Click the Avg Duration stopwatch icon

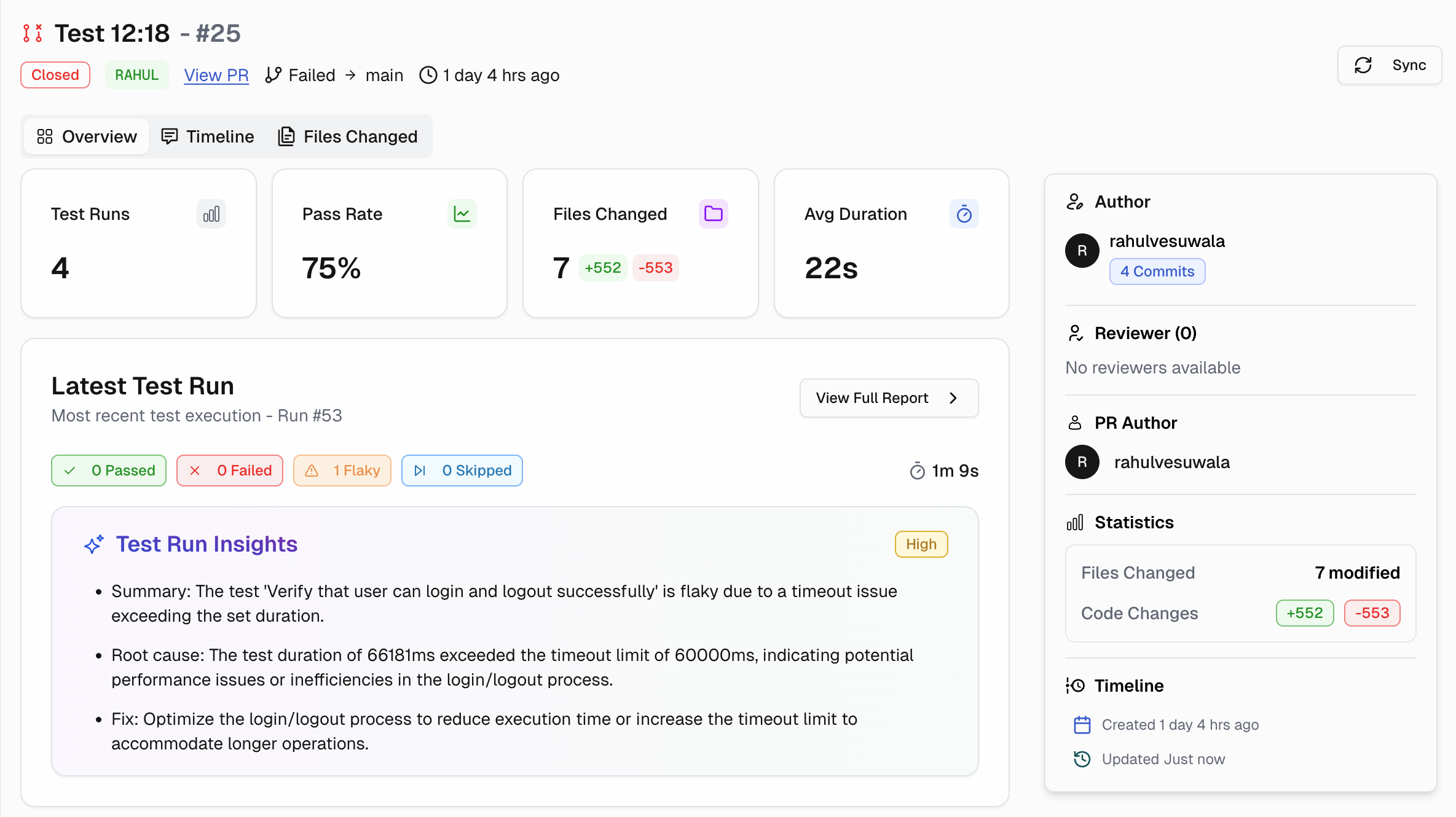point(964,214)
